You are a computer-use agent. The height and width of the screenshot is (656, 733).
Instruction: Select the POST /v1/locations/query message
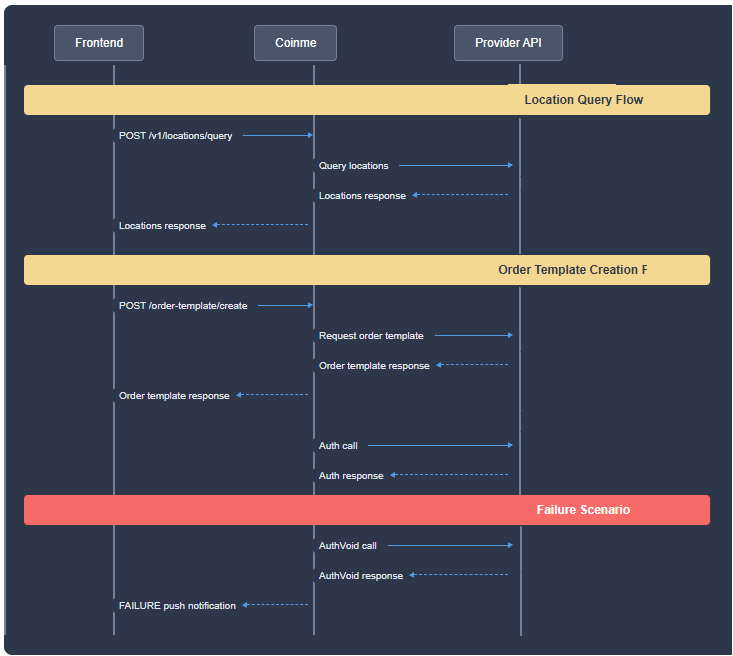coord(175,136)
